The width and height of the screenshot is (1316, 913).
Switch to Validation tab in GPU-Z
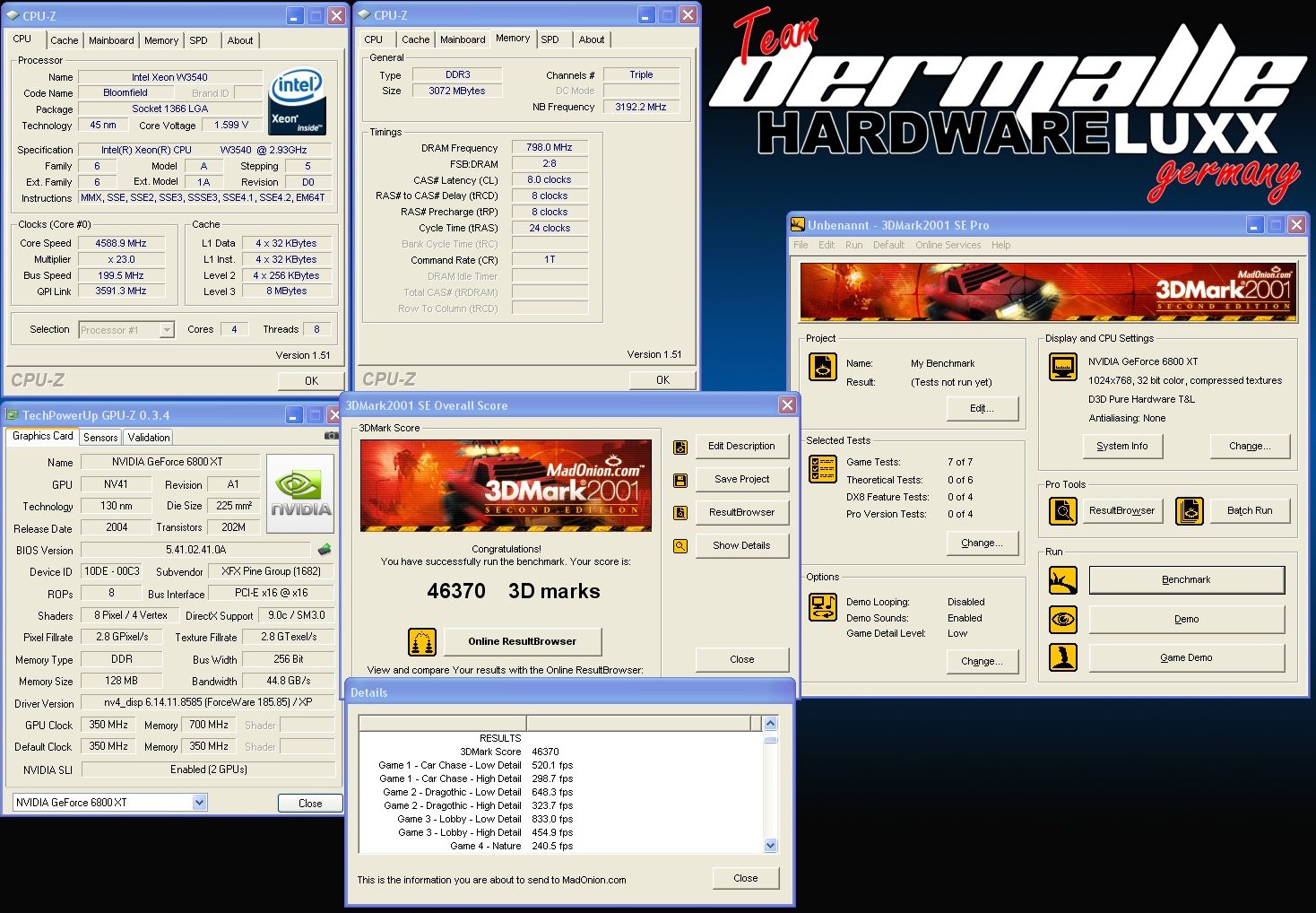pos(148,438)
